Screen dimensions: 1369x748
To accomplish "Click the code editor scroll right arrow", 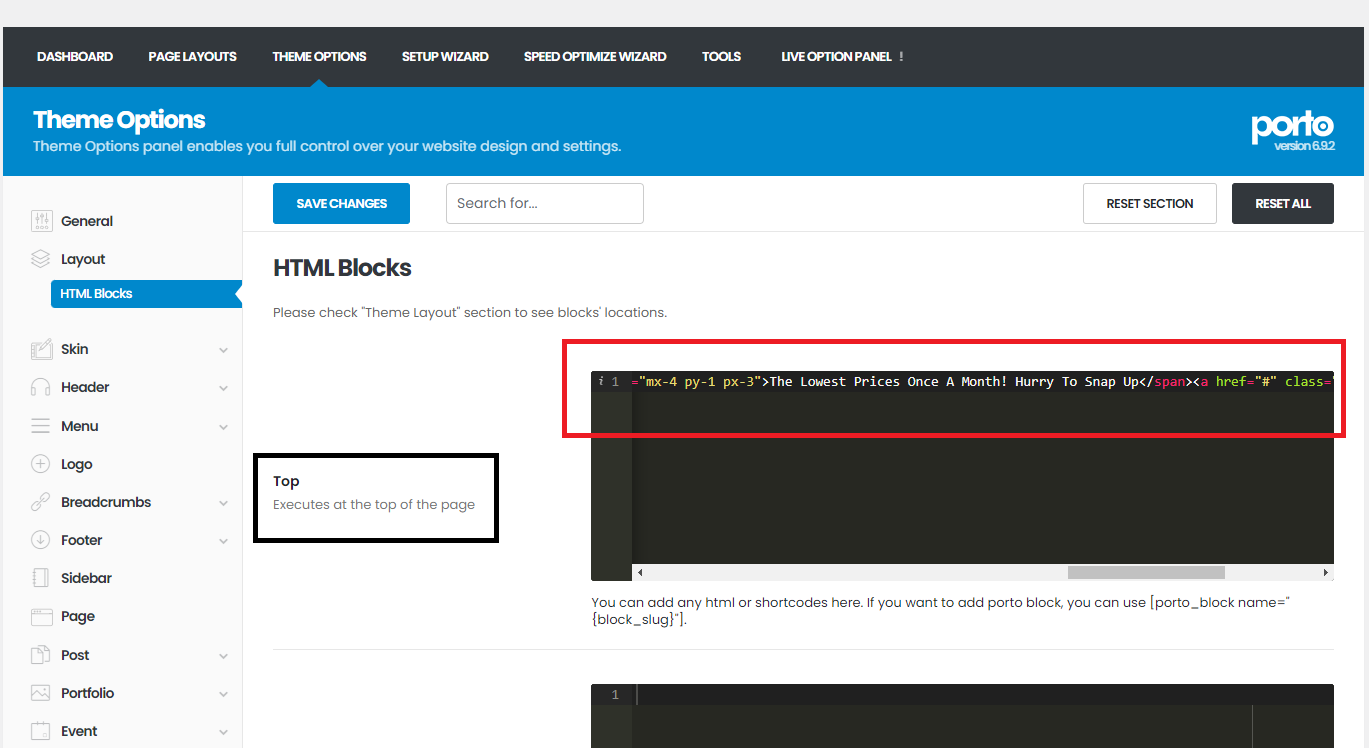I will [1326, 573].
